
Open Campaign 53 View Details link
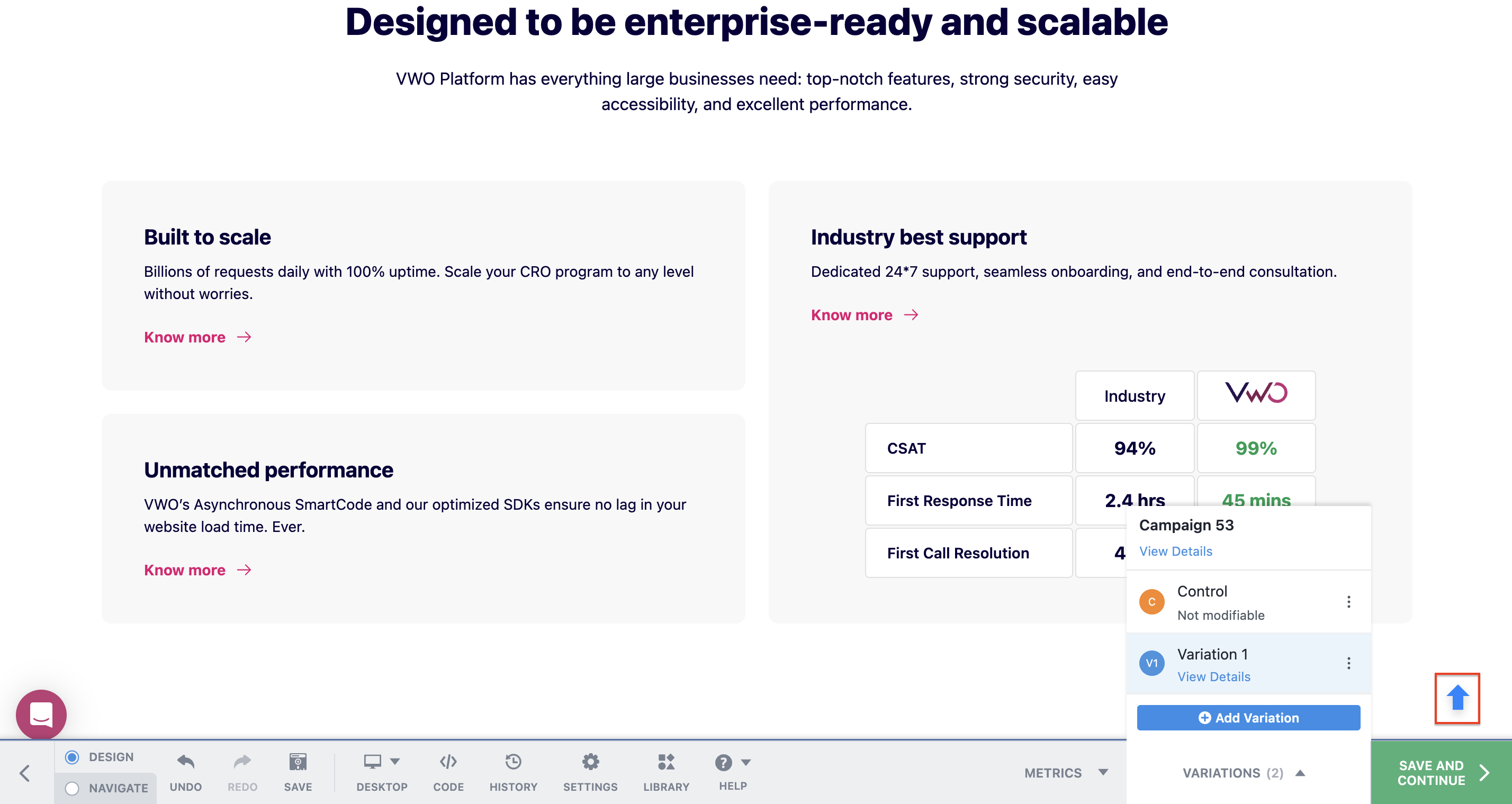tap(1176, 551)
